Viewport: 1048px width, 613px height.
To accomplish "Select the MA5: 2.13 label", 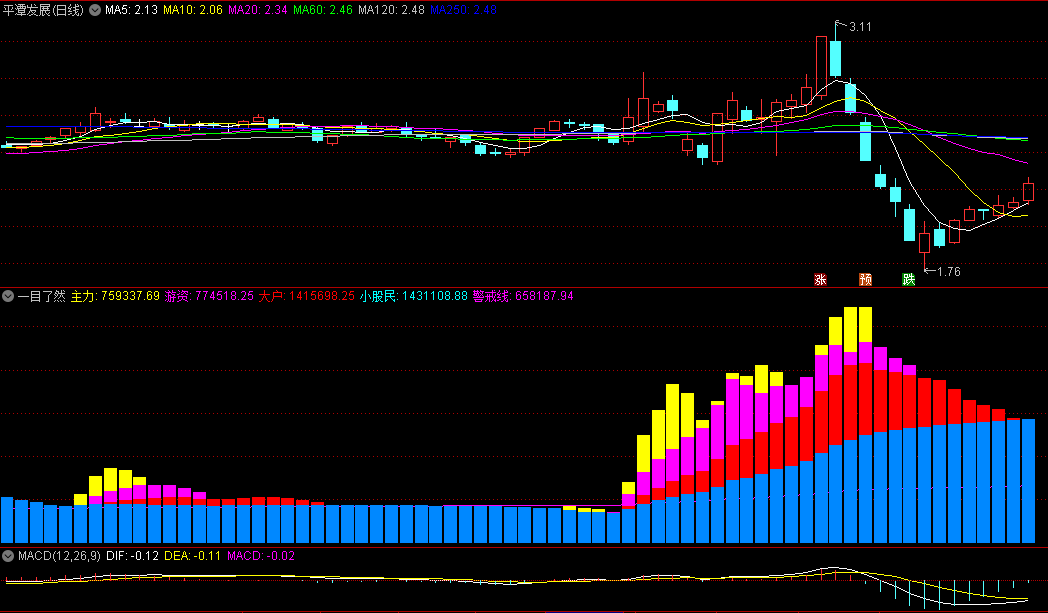I will click(x=131, y=10).
